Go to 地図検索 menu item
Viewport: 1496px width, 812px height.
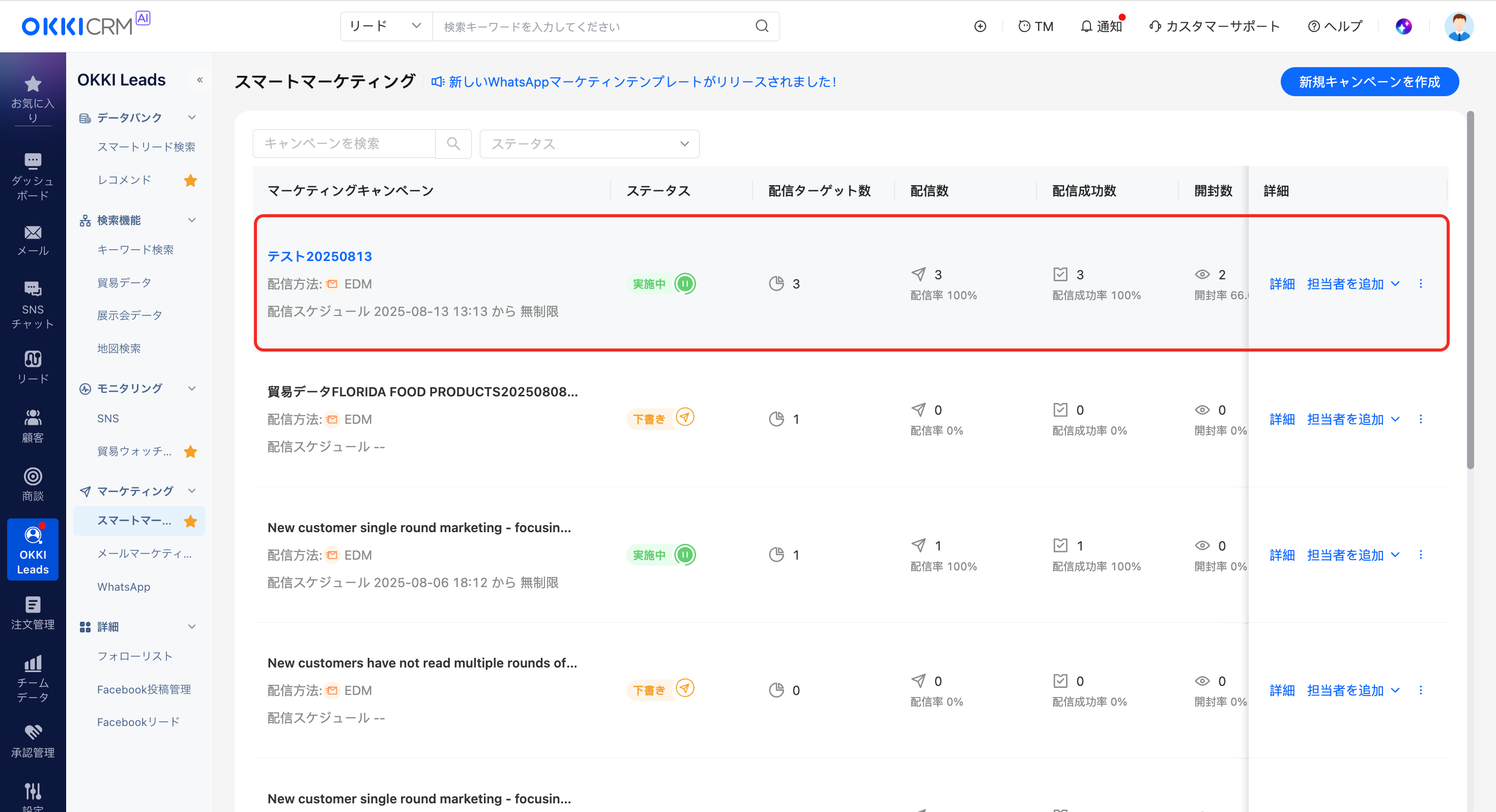tap(119, 348)
